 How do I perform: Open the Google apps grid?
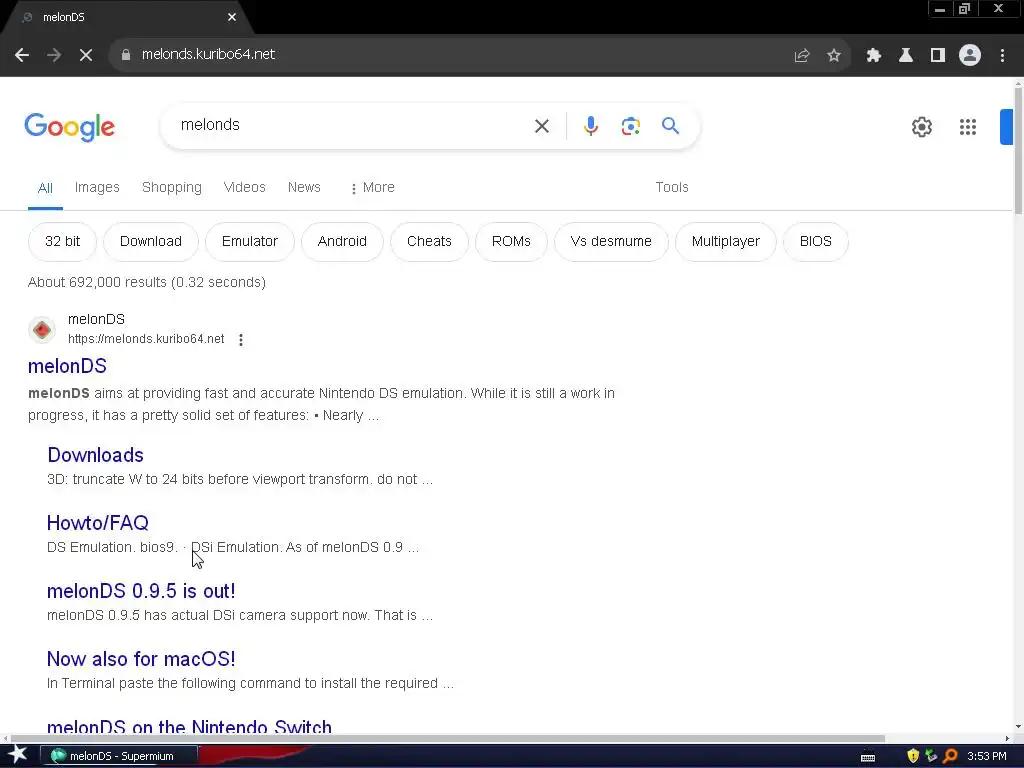pyautogui.click(x=968, y=127)
